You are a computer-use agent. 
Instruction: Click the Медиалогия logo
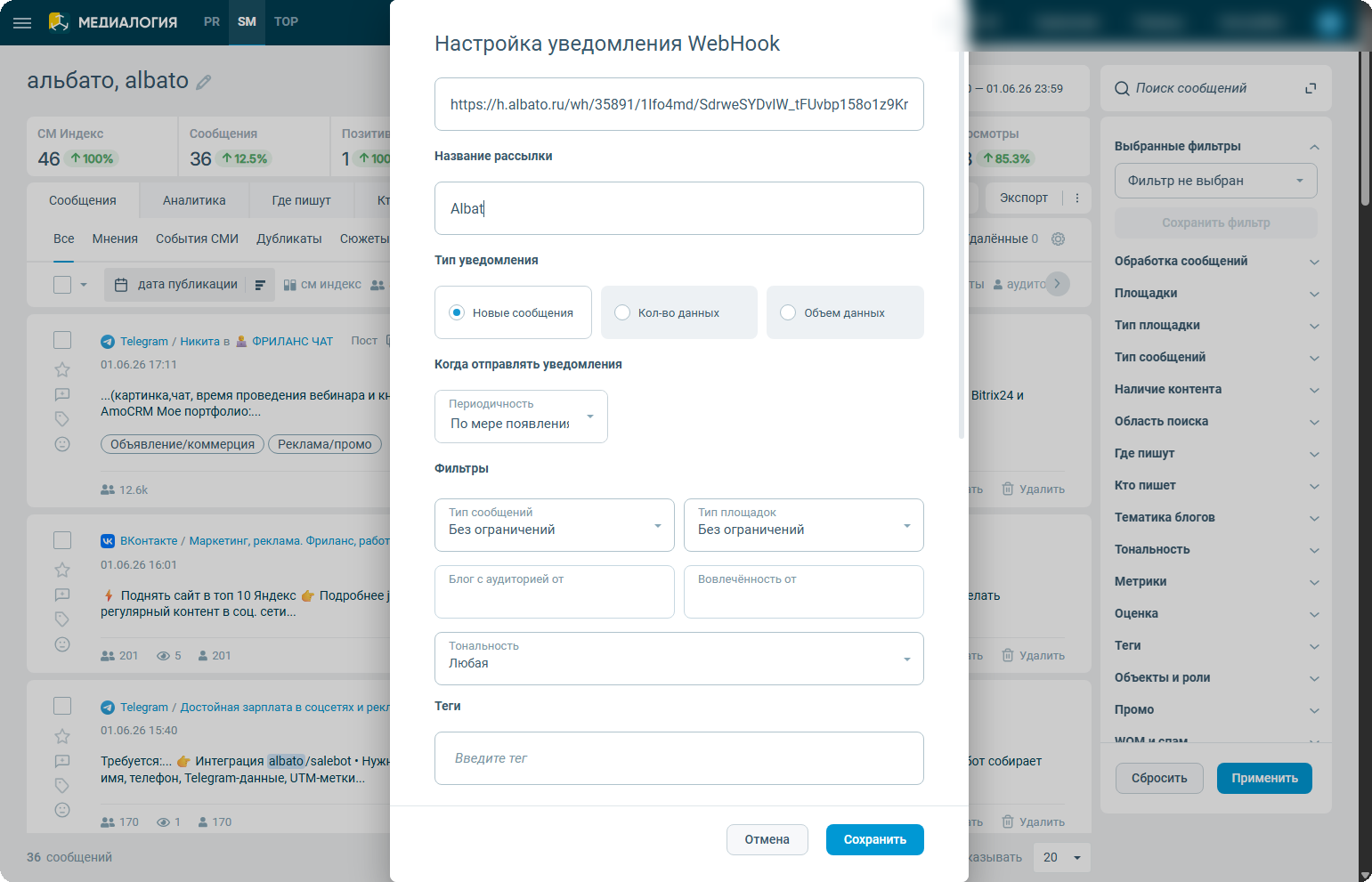coord(113,22)
